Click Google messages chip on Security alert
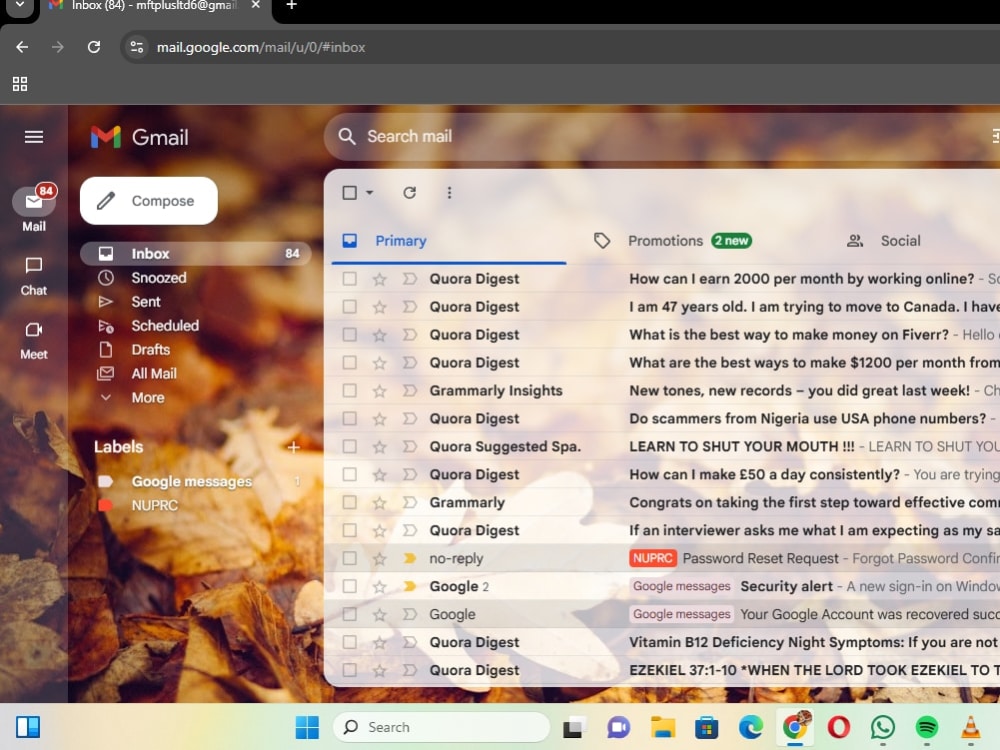 [x=681, y=586]
